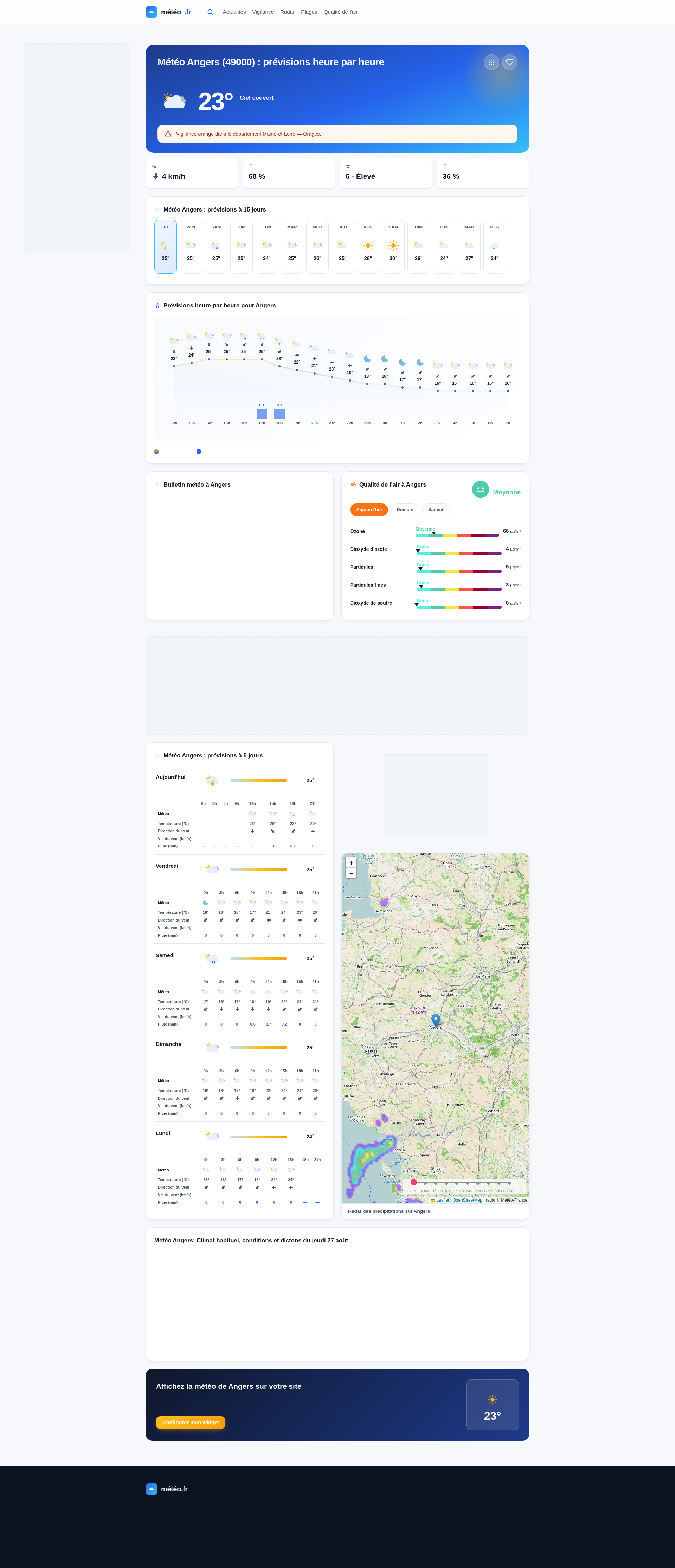Switch to the Samedi air quality tab
The width and height of the screenshot is (675, 1568).
click(436, 510)
